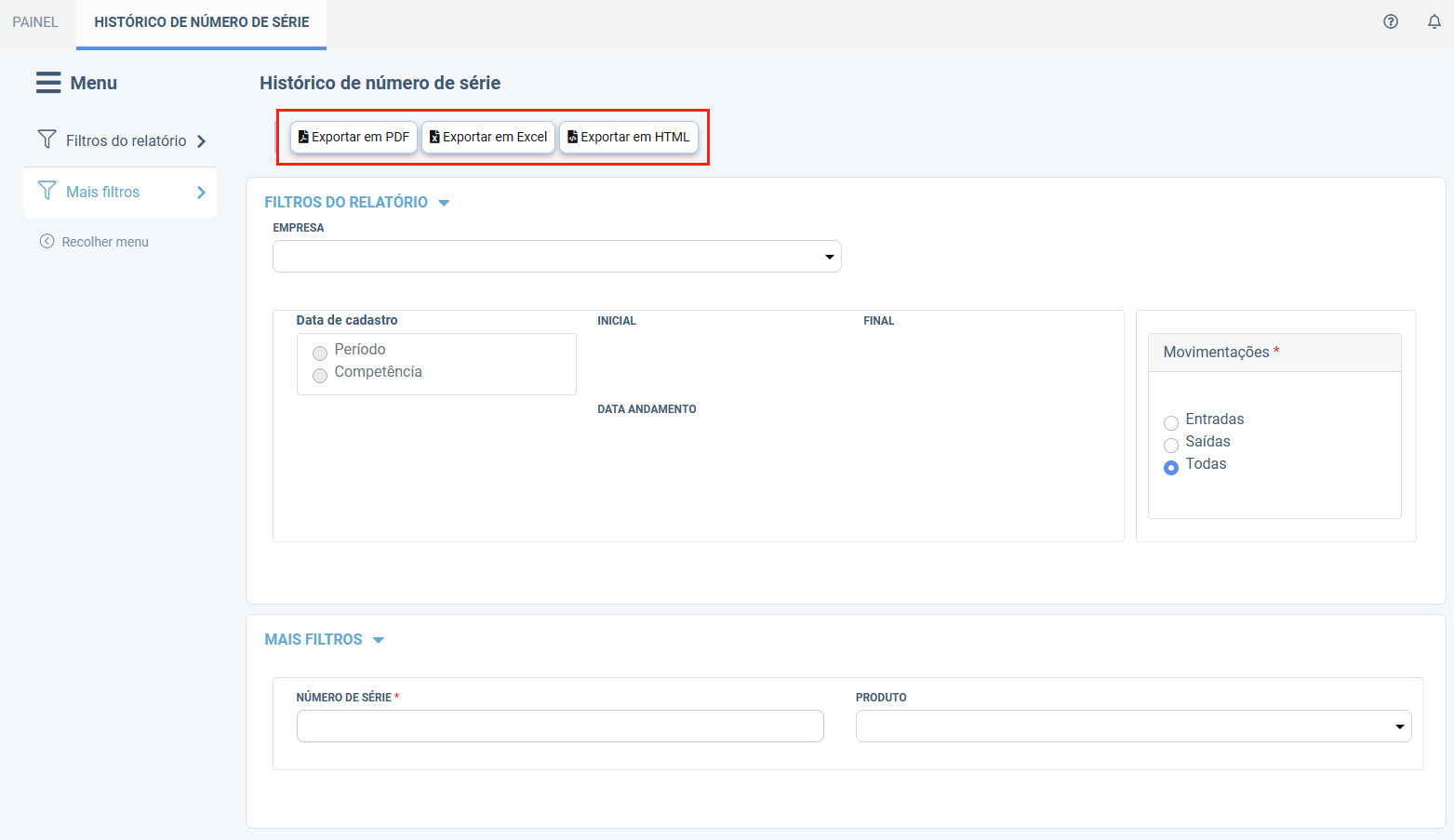Click the funnel icon beside Filtros do relatório
The width and height of the screenshot is (1454, 840).
pyautogui.click(x=47, y=140)
